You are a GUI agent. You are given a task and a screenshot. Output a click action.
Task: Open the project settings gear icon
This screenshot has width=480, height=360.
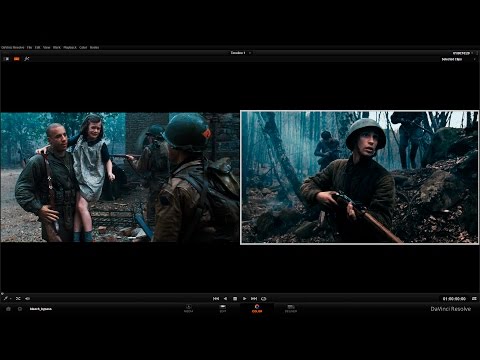pyautogui.click(x=20, y=309)
